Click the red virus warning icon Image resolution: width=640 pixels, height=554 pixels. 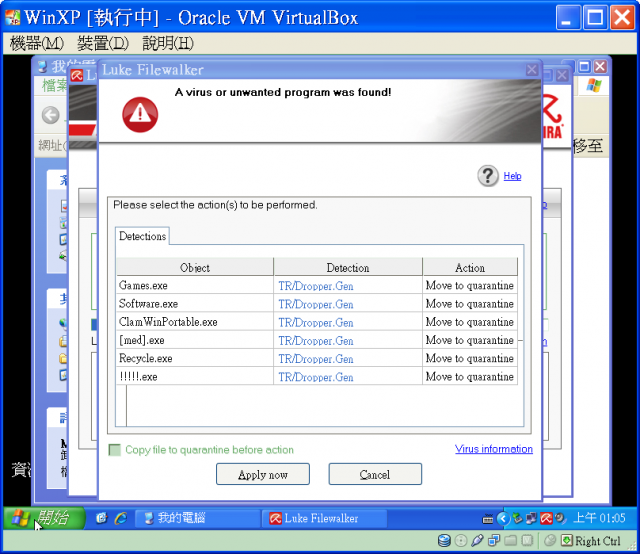140,114
